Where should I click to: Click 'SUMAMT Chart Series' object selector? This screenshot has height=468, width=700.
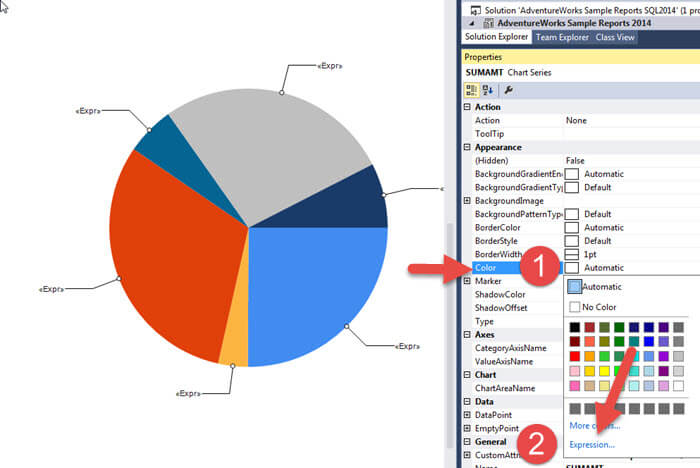pos(581,72)
